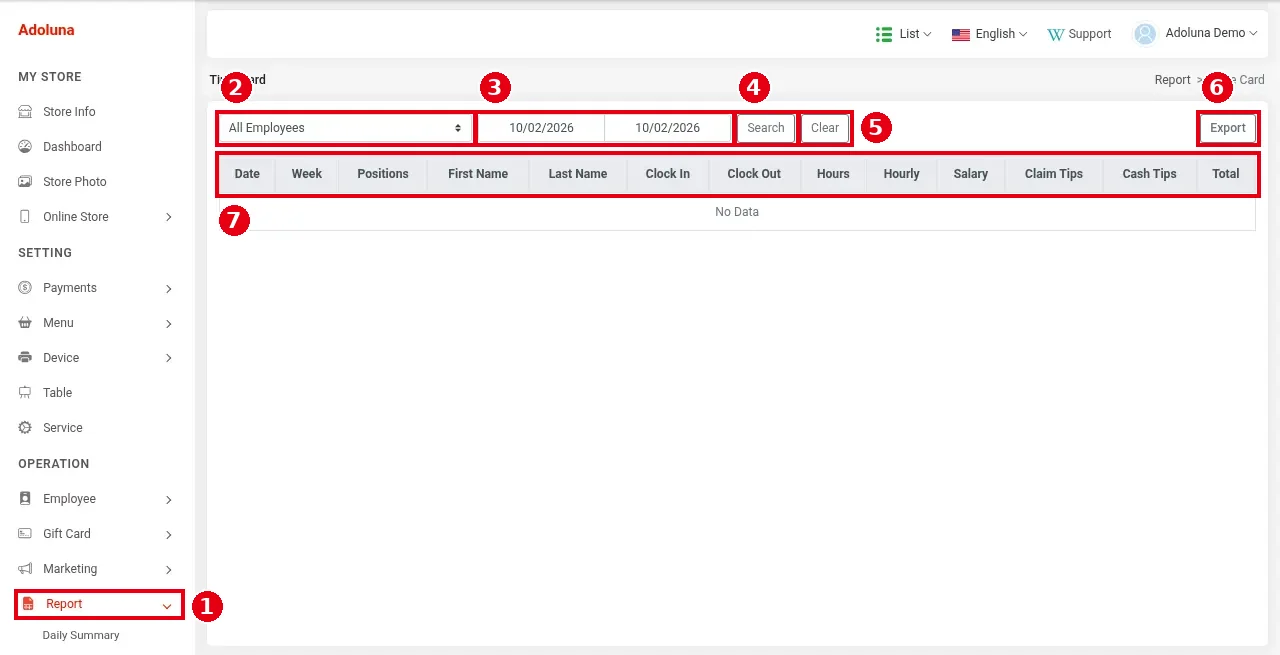Click the Salary column header
1280x655 pixels.
point(971,174)
